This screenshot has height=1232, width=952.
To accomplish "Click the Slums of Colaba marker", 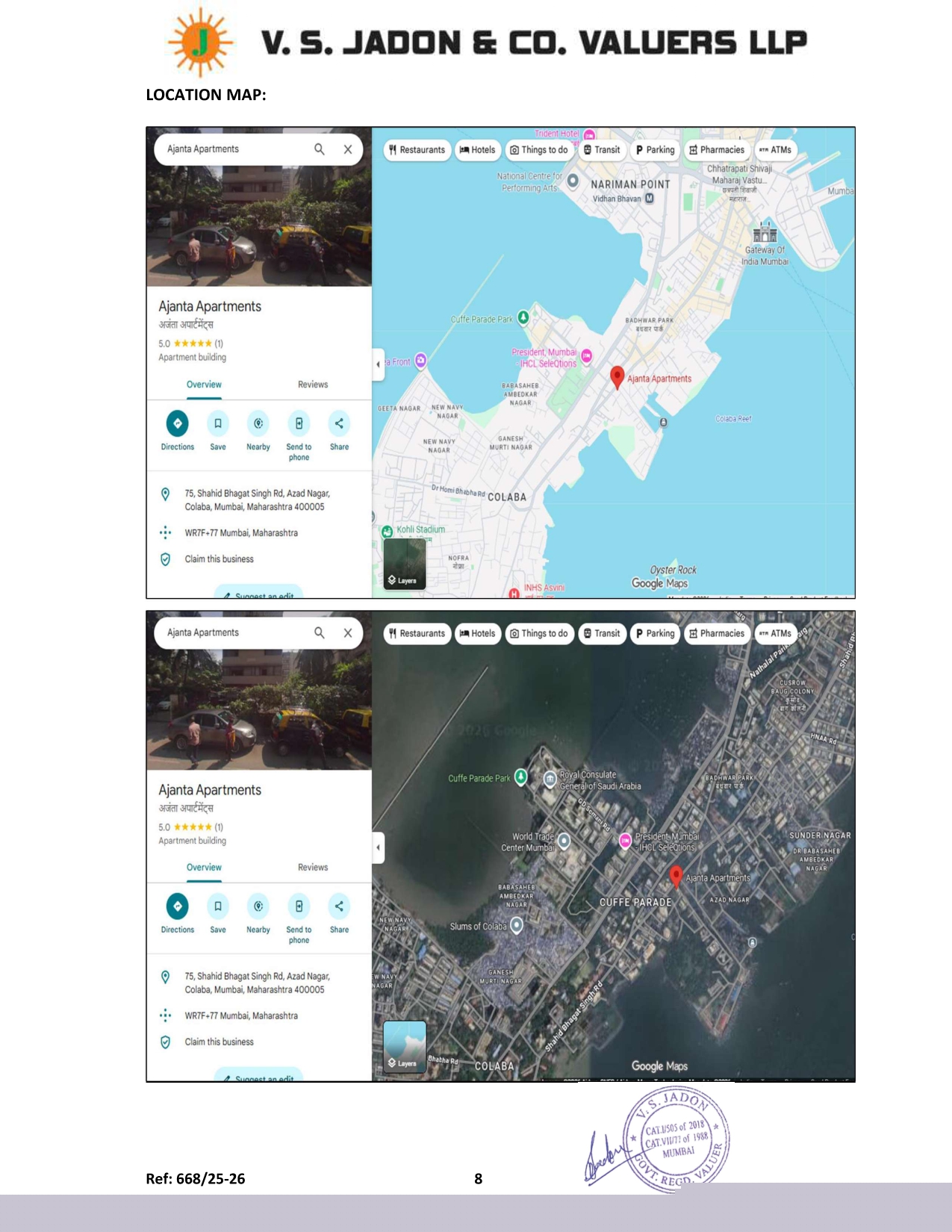I will click(x=516, y=926).
